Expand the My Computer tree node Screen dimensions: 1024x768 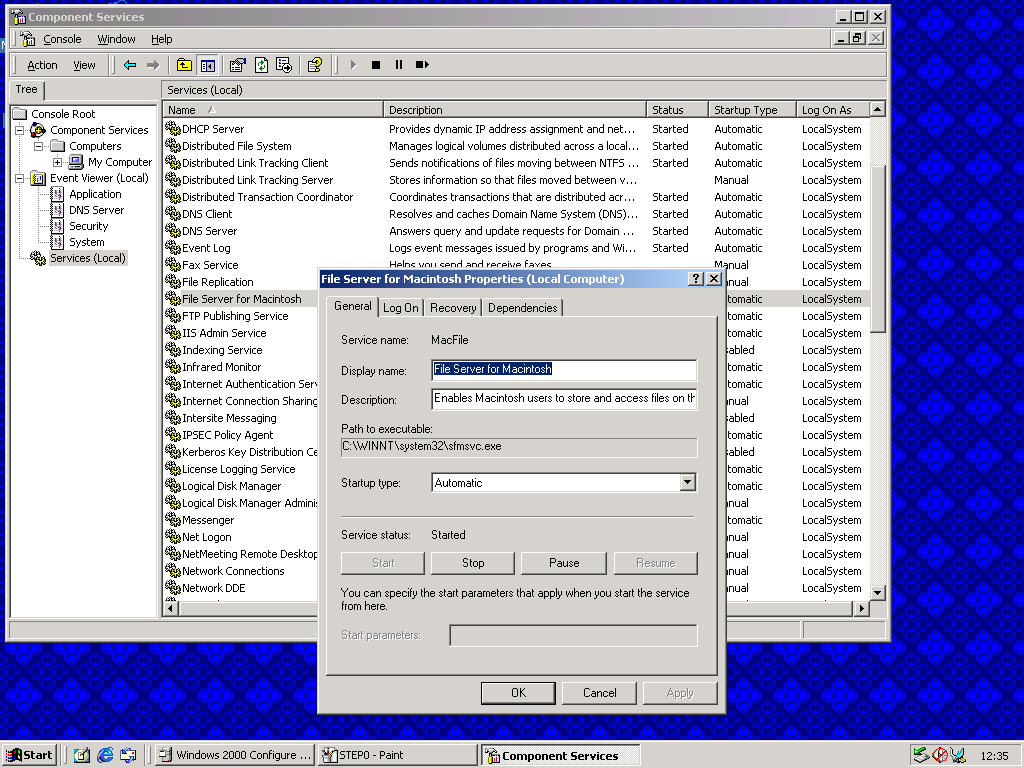pos(57,162)
